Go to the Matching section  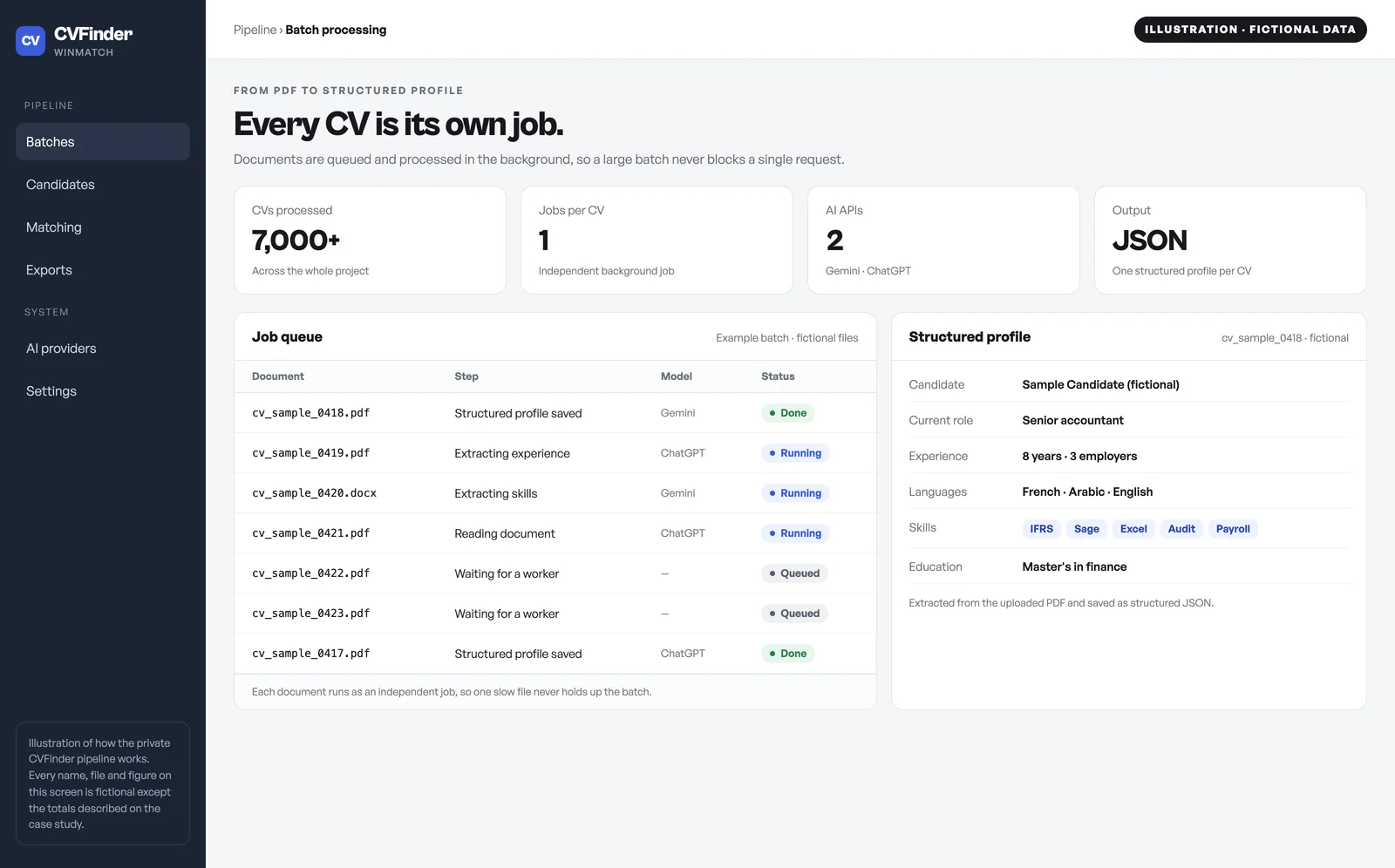(103, 227)
